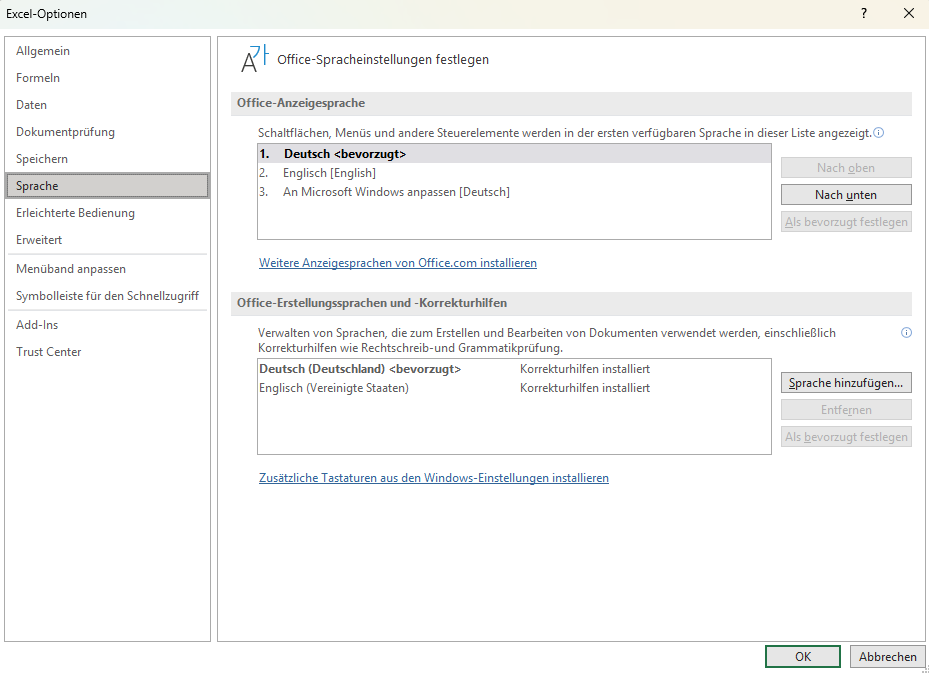Image resolution: width=929 pixels, height=673 pixels.
Task: Open link to install more display languages
Action: 398,263
